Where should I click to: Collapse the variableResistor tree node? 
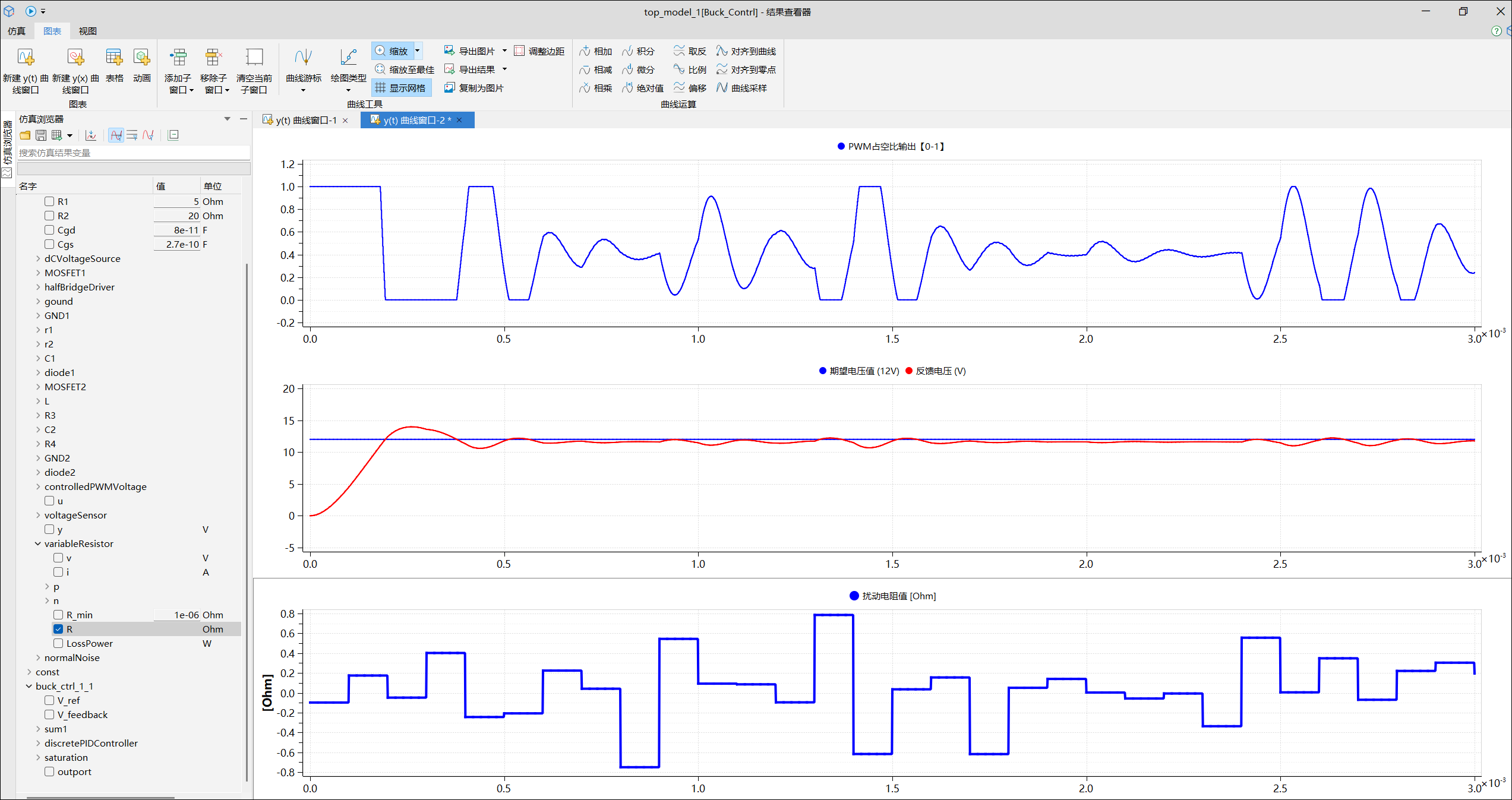(38, 543)
